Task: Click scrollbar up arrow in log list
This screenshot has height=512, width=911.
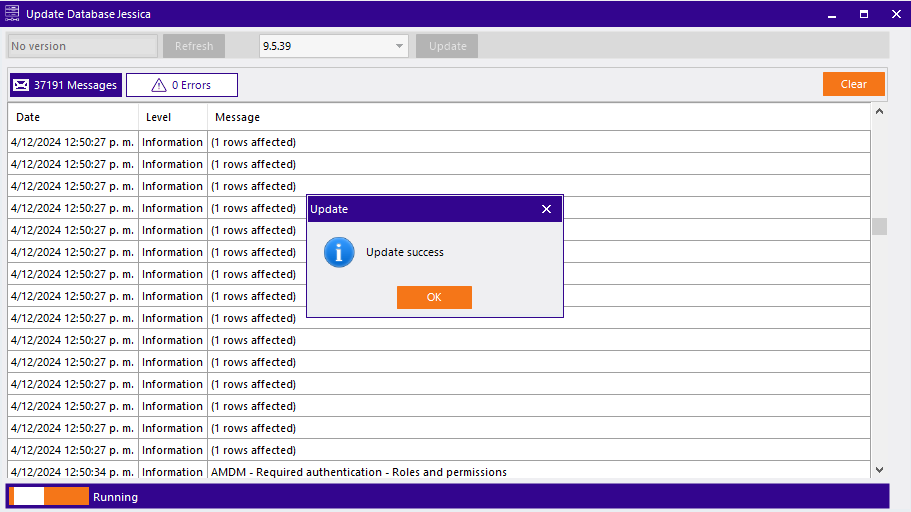Action: tap(879, 111)
